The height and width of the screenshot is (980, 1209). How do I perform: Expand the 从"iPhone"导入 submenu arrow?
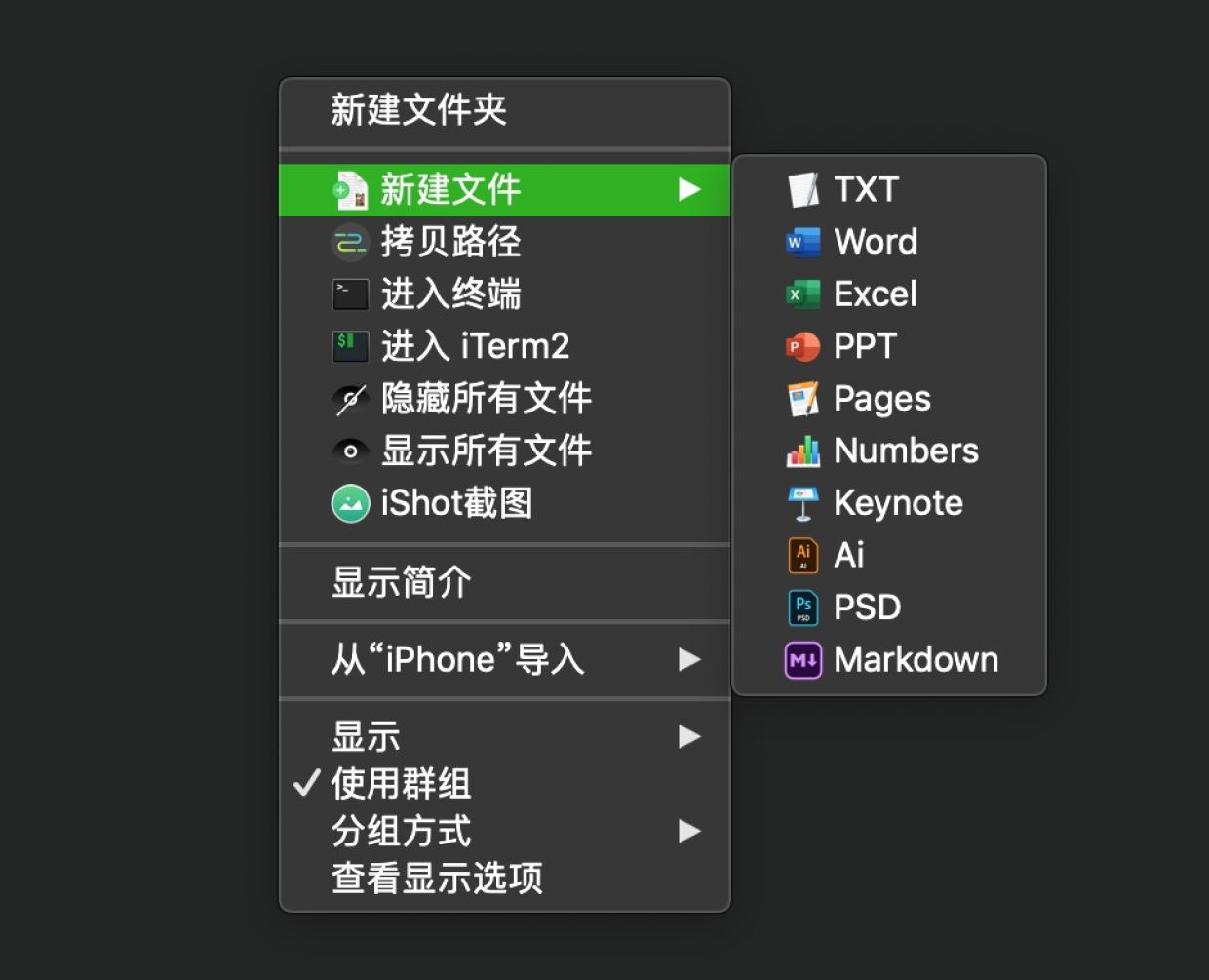(x=689, y=660)
